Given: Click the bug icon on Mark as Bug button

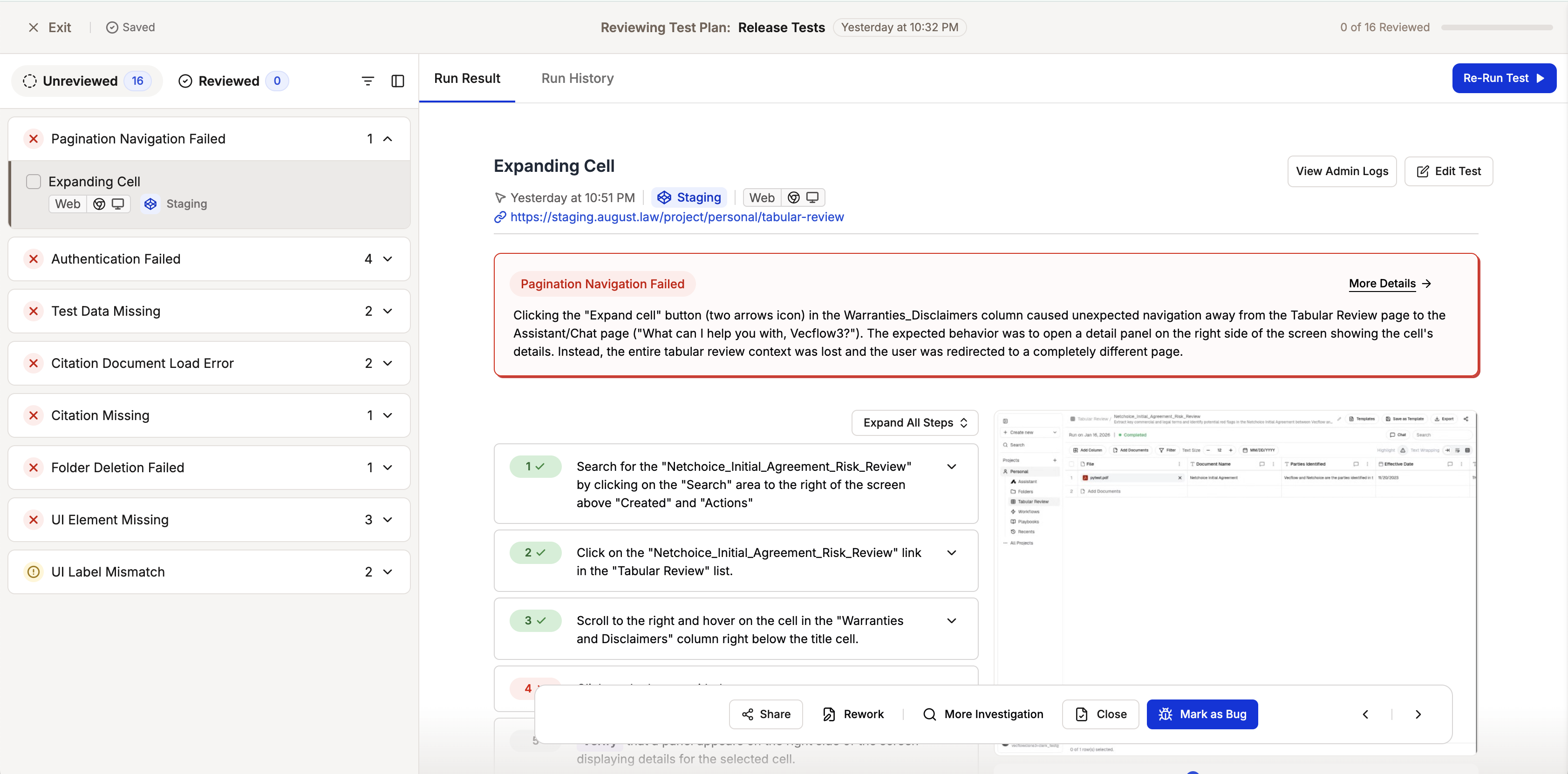Looking at the screenshot, I should [1166, 714].
